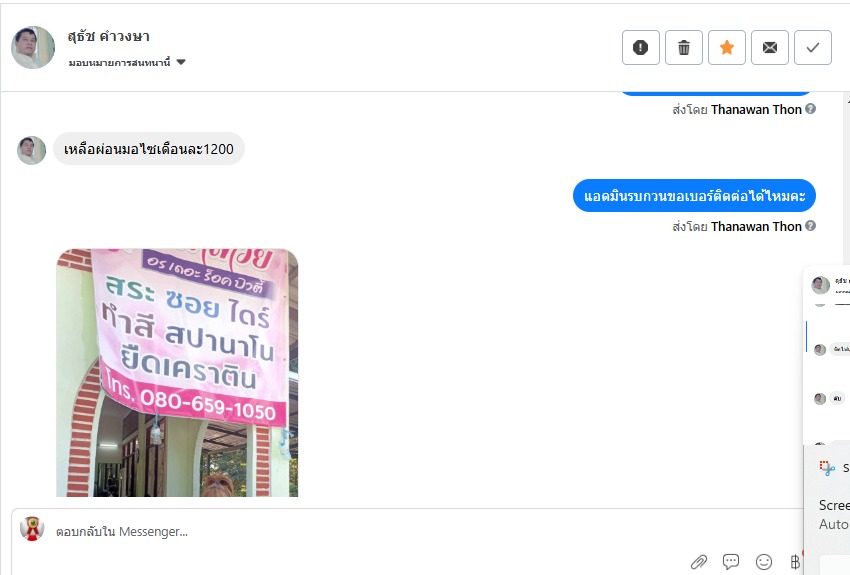
Task: Open the salon banner photo thumbnail
Action: point(177,372)
